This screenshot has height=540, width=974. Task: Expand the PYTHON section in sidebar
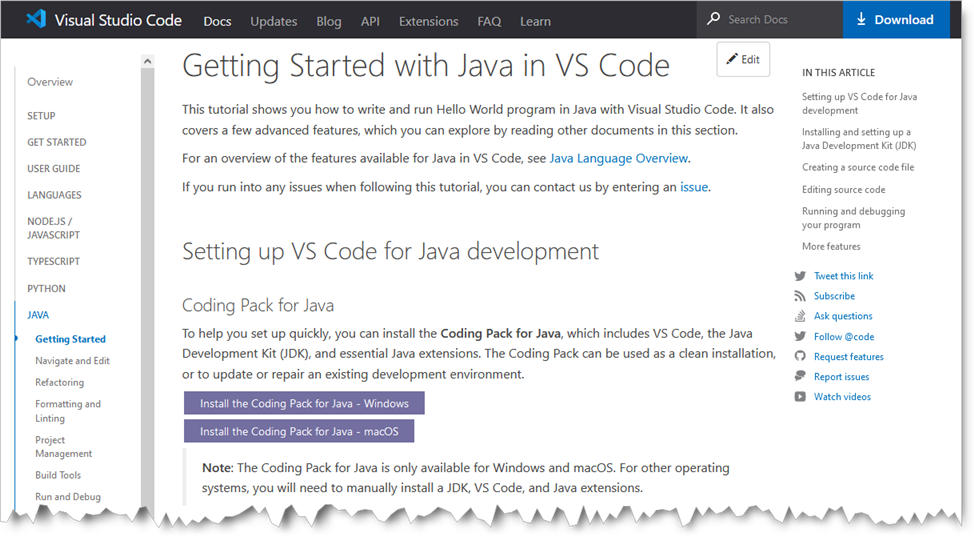click(x=46, y=289)
